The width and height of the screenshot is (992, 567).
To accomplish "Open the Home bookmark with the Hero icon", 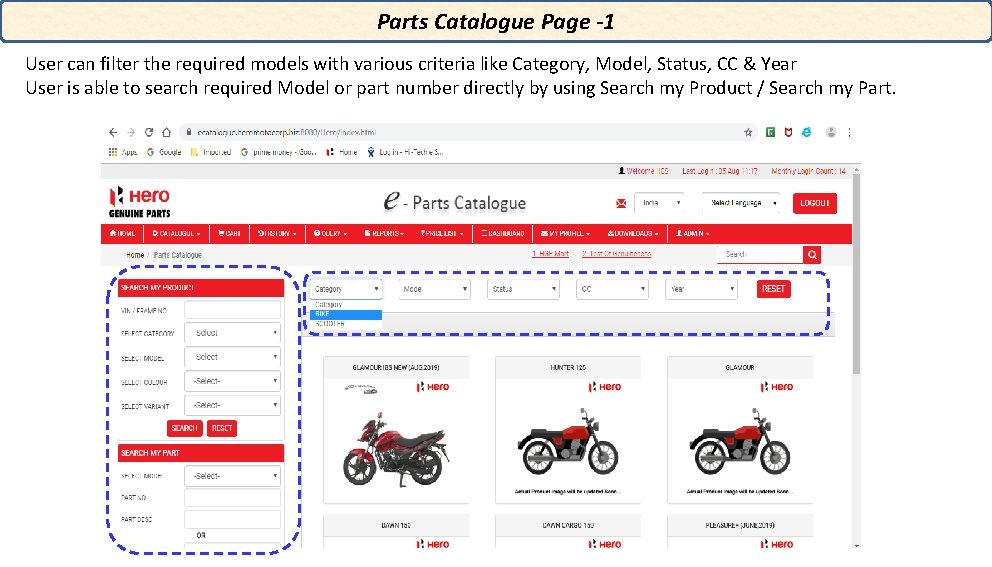I will tap(342, 152).
